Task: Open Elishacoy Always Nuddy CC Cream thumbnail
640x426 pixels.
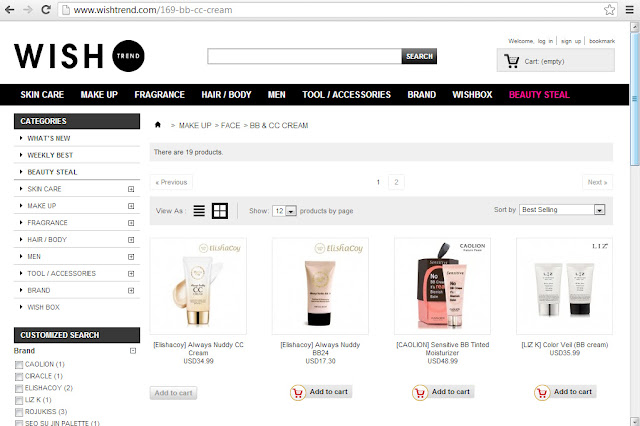Action: click(x=198, y=286)
